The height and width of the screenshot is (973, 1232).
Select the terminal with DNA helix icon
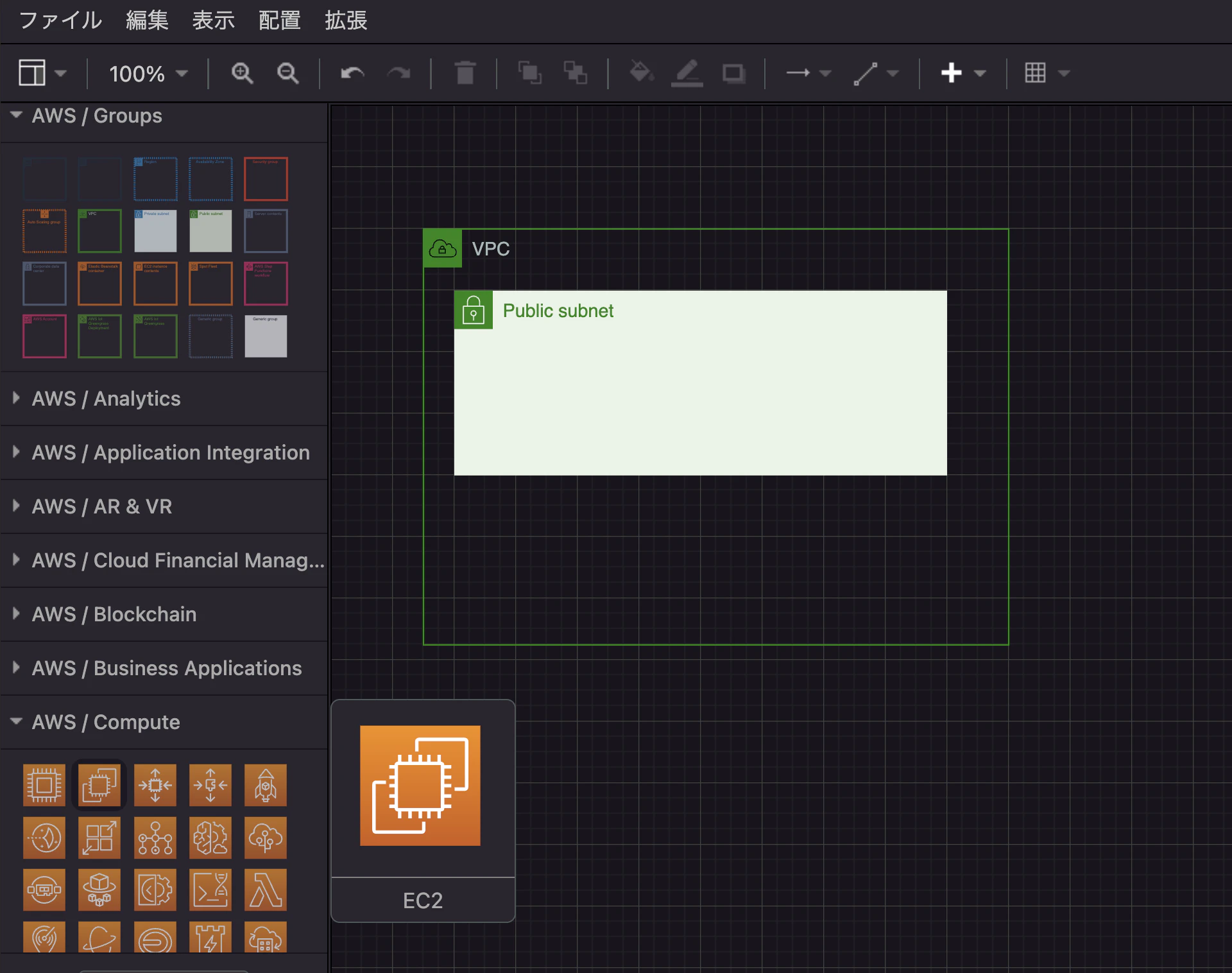(210, 890)
